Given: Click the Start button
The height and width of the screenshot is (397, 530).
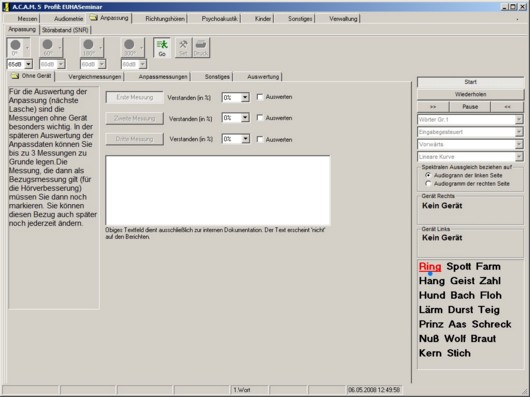Looking at the screenshot, I should point(470,82).
